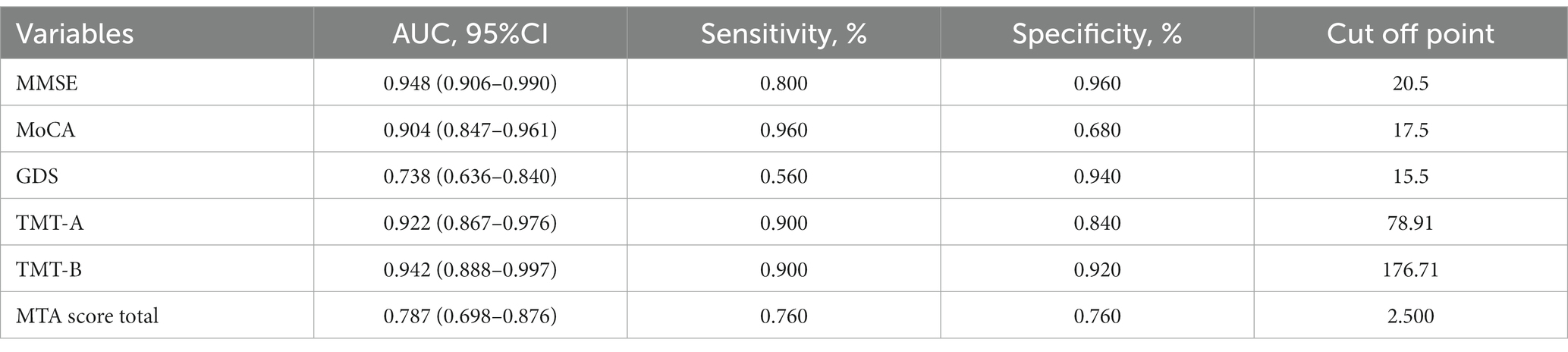Click the MMSE row label

point(47,83)
